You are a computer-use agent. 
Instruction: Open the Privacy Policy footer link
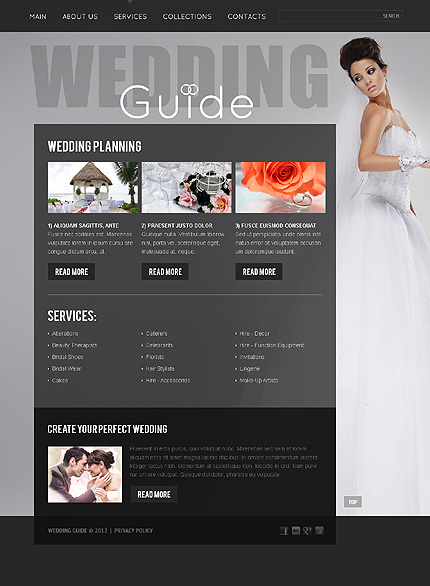pyautogui.click(x=133, y=531)
